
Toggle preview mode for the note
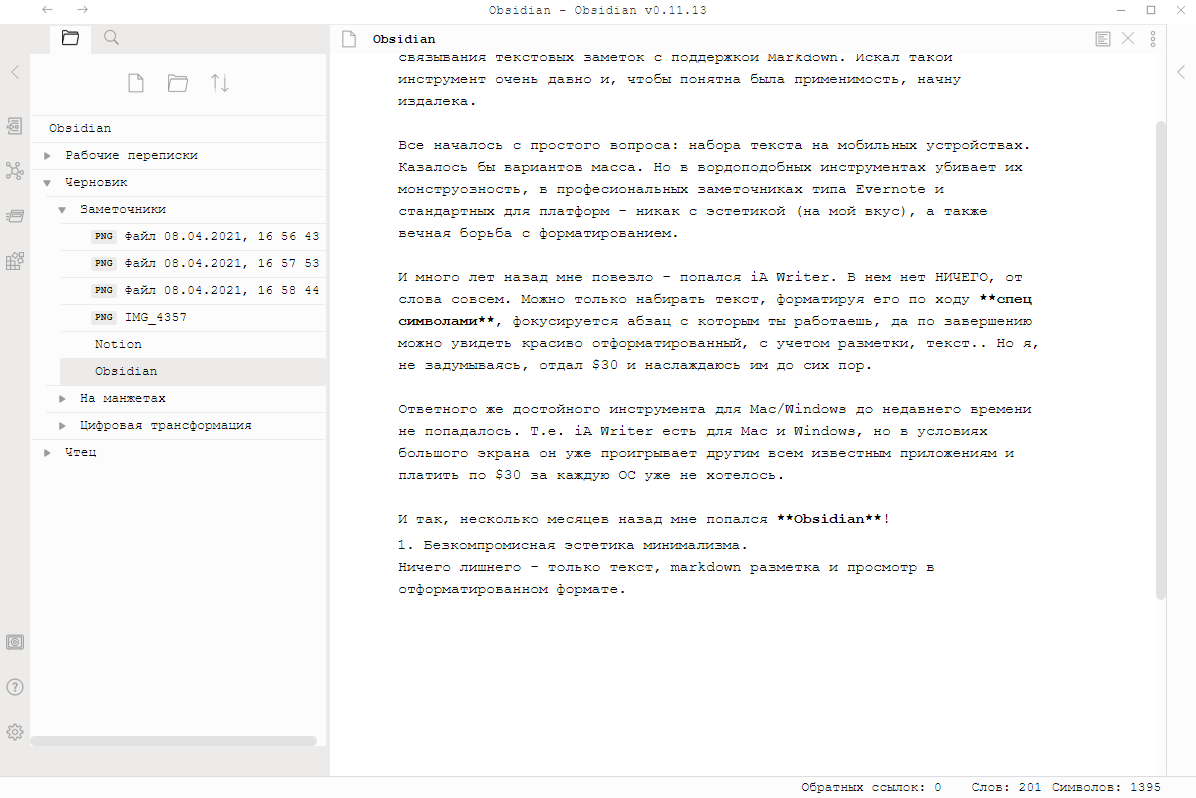[1103, 39]
